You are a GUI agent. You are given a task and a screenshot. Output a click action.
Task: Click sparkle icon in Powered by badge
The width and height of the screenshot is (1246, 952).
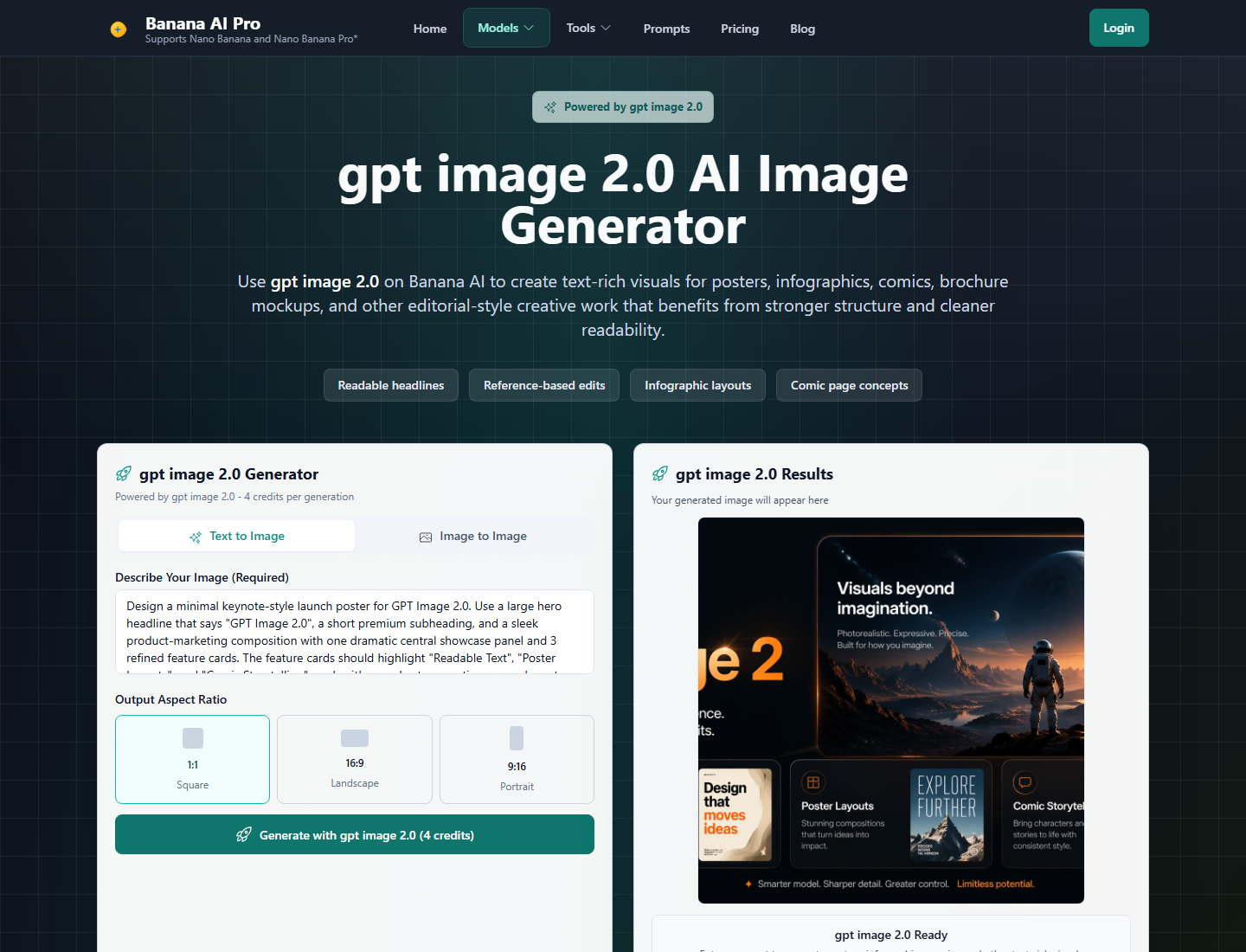[550, 107]
